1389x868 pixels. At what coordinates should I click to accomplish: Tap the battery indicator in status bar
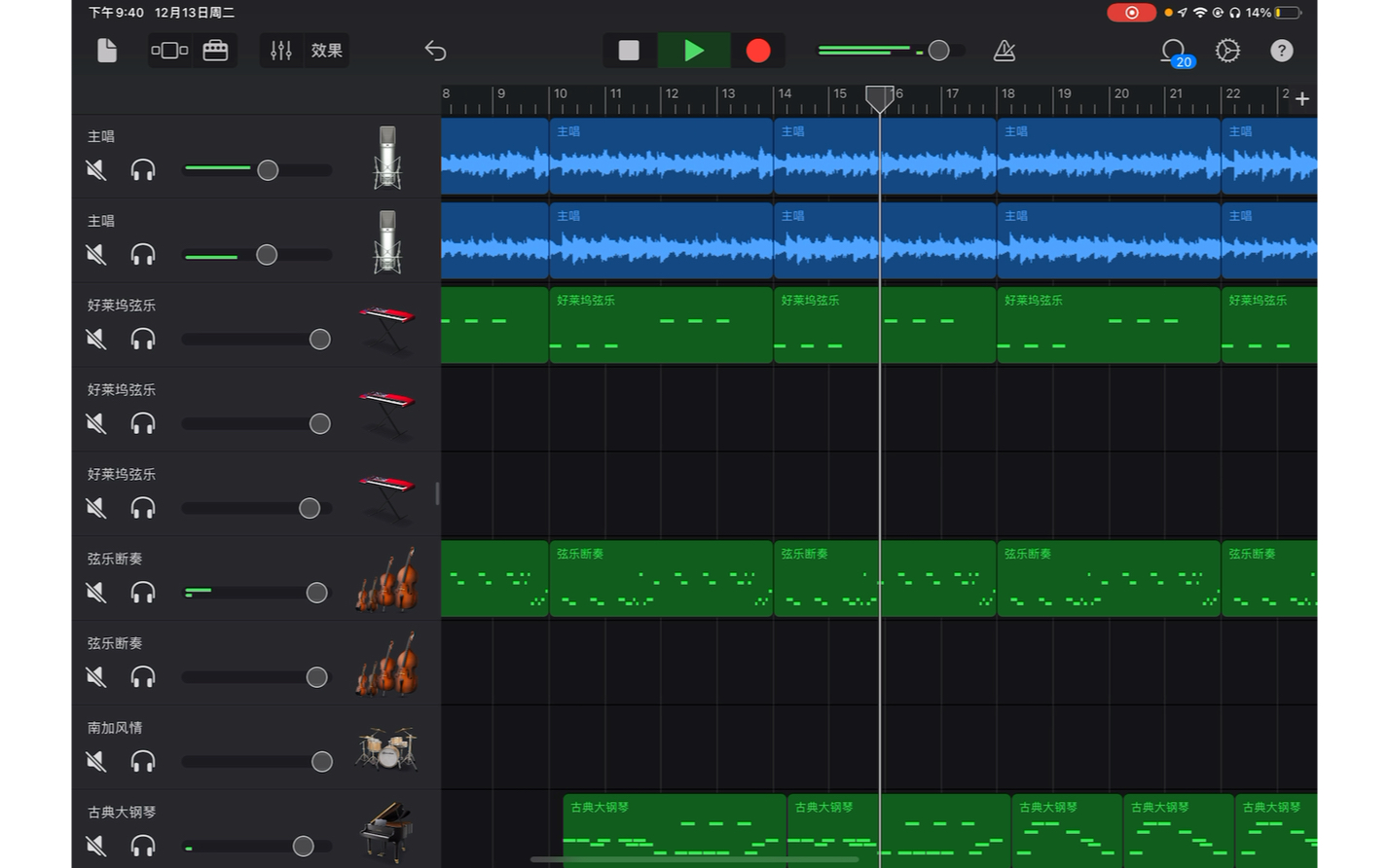[1290, 13]
